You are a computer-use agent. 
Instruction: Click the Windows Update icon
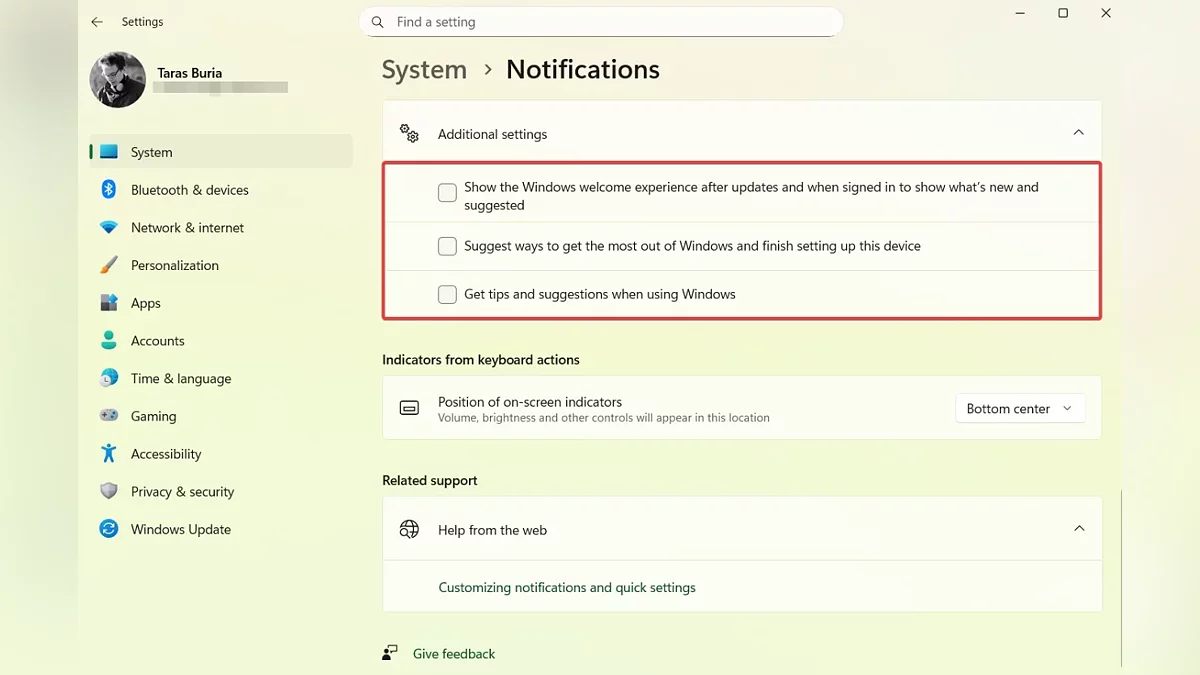109,529
